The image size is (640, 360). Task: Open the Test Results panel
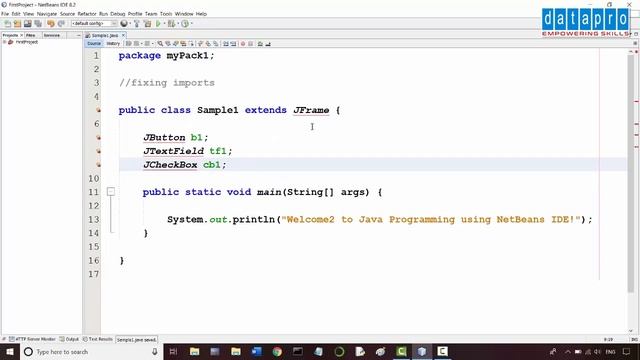point(98,339)
